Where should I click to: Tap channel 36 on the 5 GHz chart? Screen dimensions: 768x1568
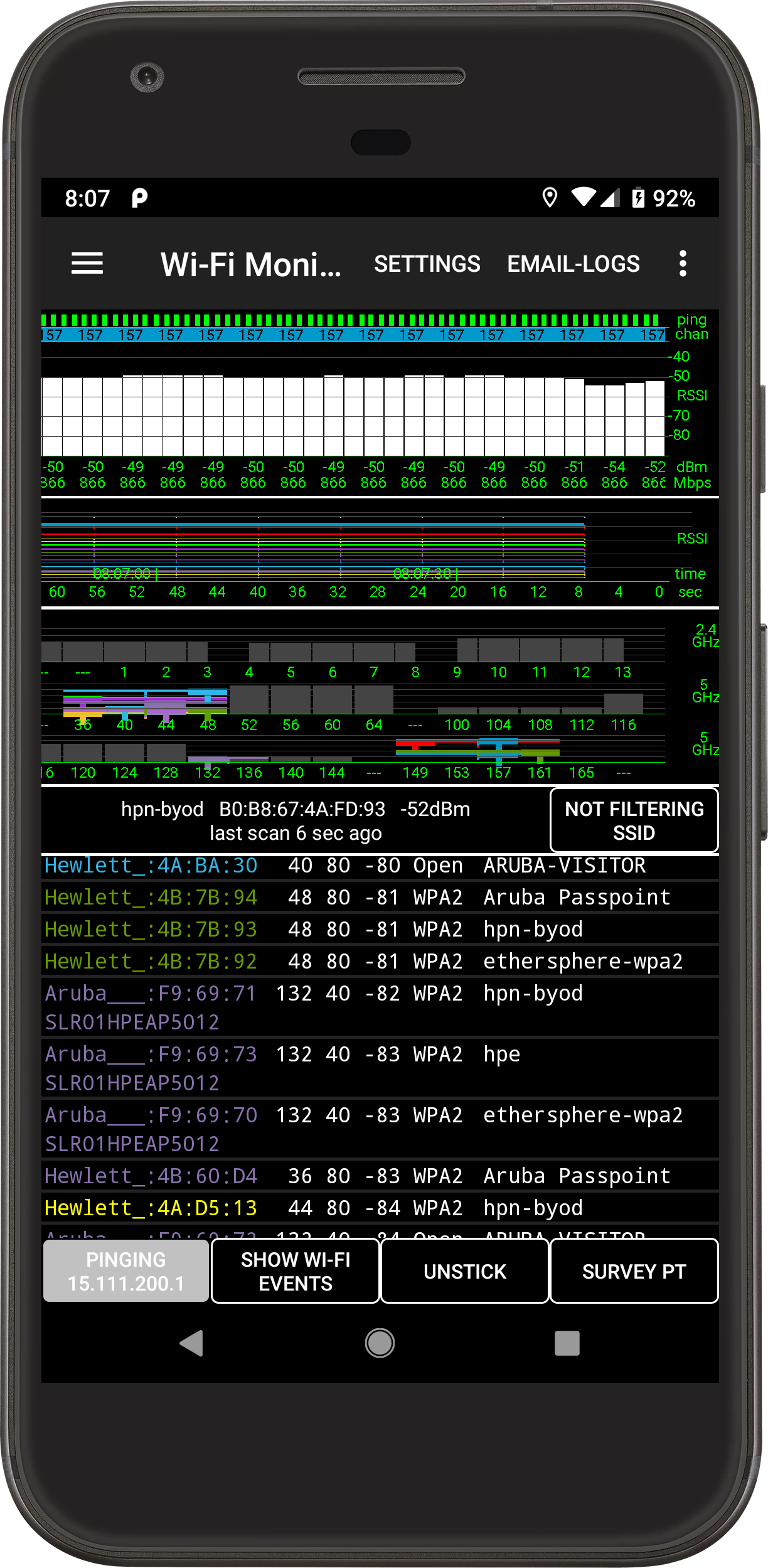point(83,725)
